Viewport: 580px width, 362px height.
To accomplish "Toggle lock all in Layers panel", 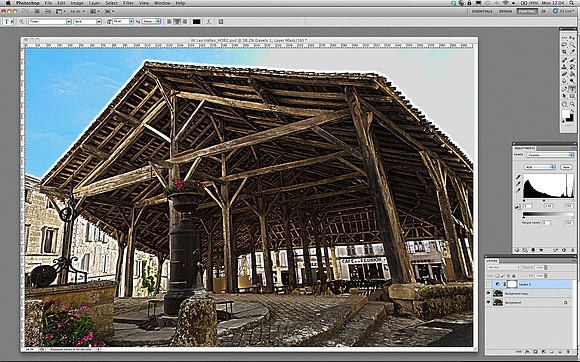I will [514, 276].
